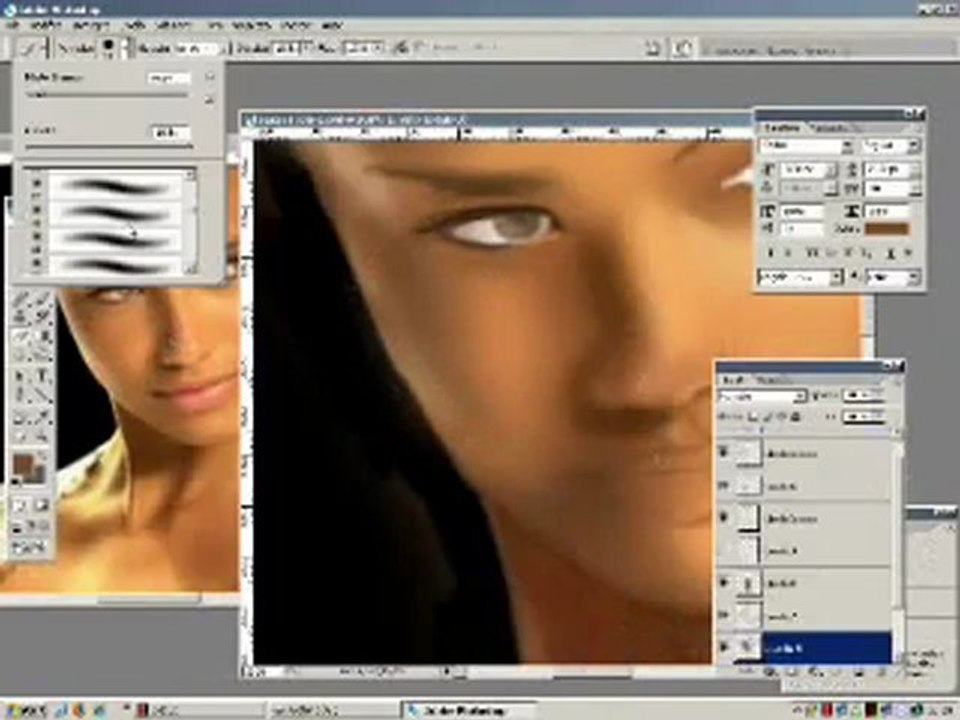Open the Layer menu
Screen dimensions: 960x720
click(x=134, y=25)
